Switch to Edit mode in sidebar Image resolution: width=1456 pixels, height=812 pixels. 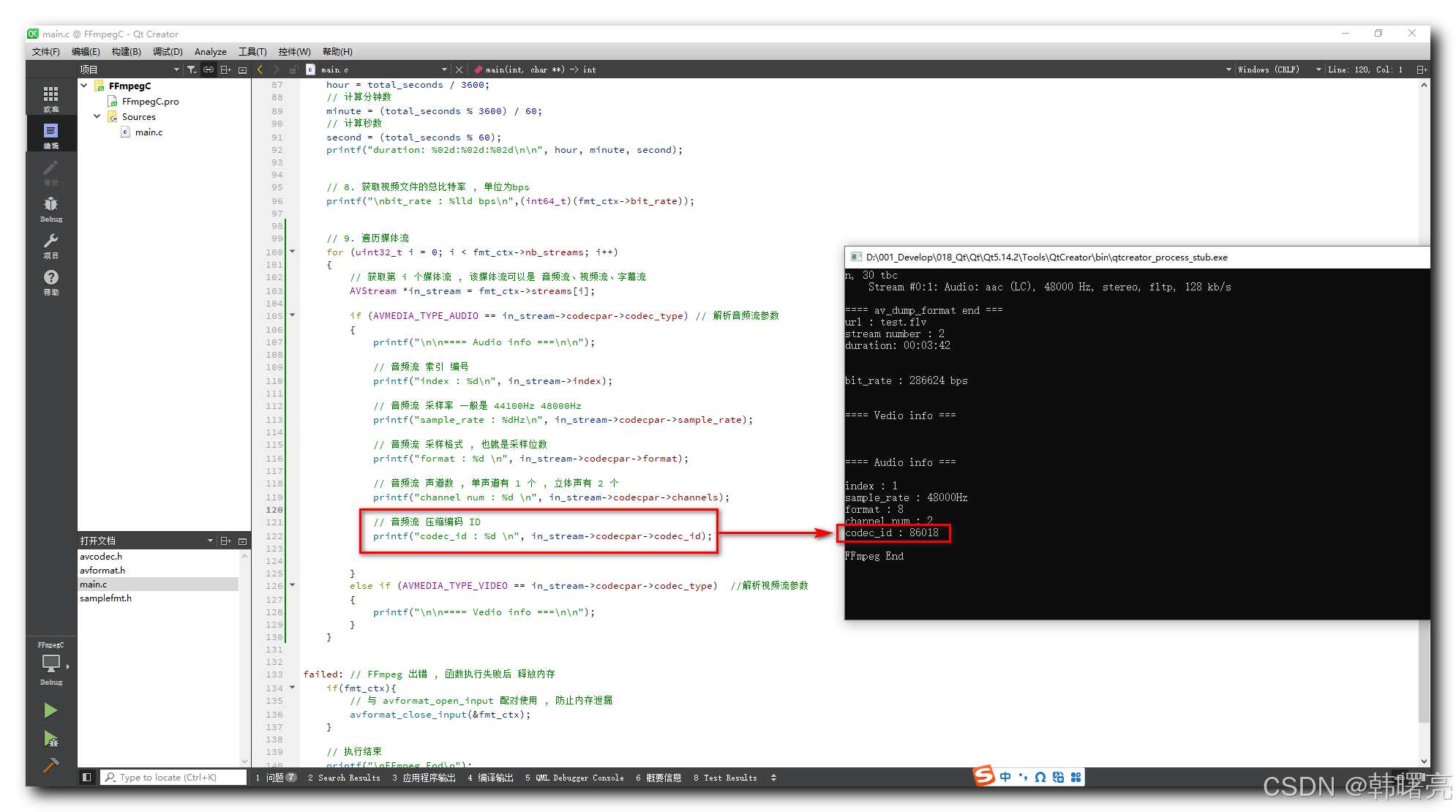(x=50, y=135)
